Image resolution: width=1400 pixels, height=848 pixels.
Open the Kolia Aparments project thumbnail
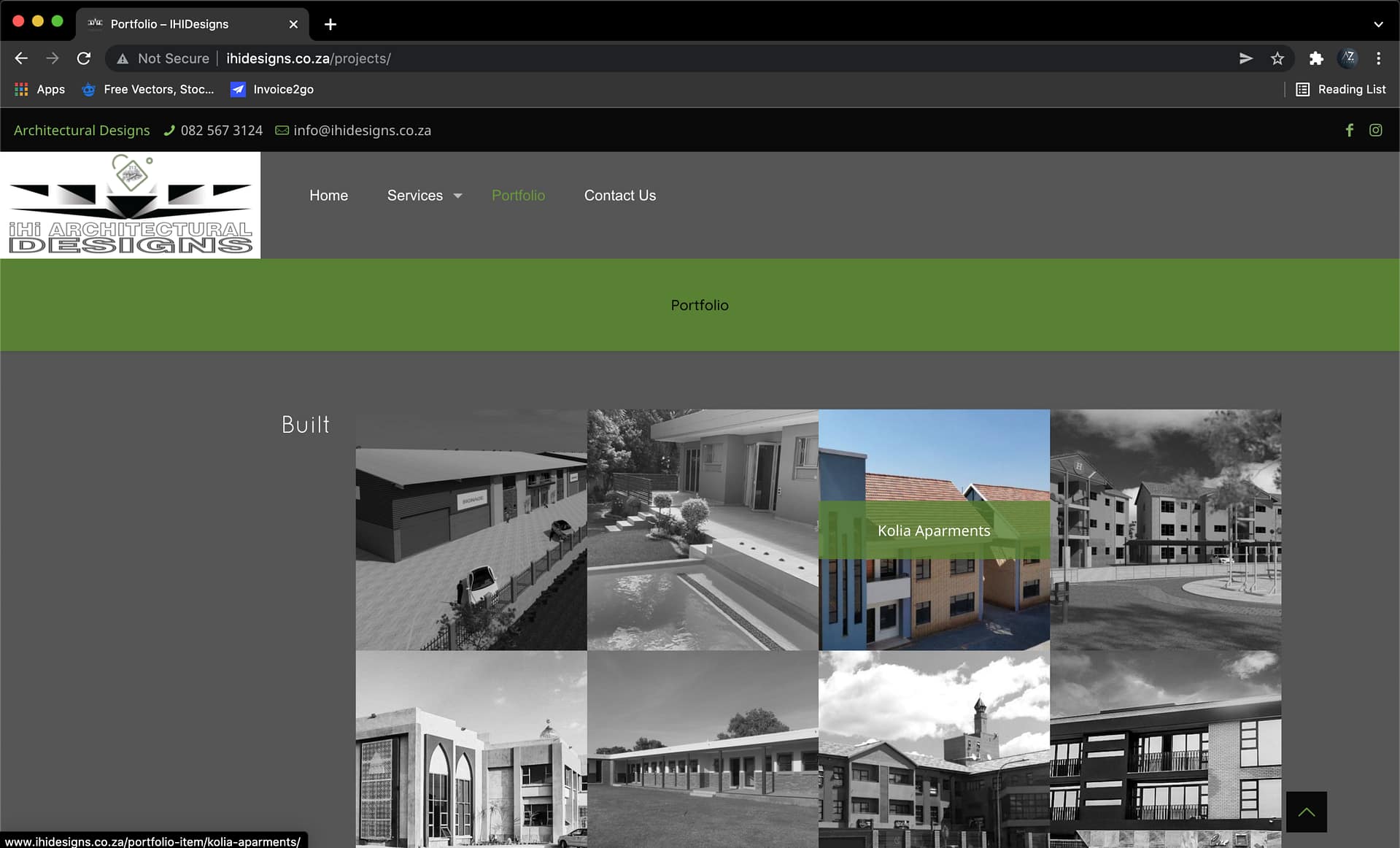click(x=934, y=530)
